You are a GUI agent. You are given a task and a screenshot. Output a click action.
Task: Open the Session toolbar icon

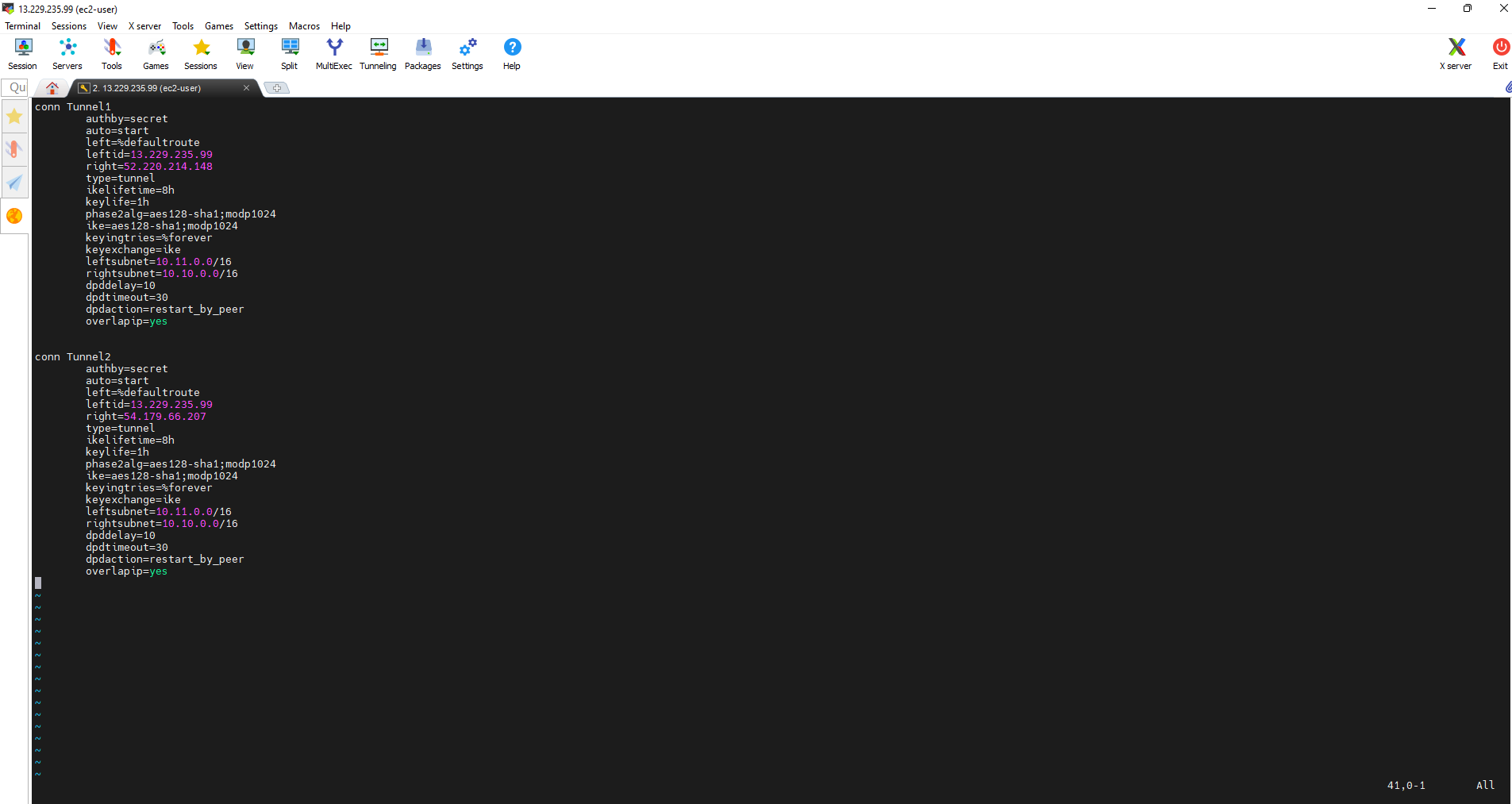tap(23, 54)
